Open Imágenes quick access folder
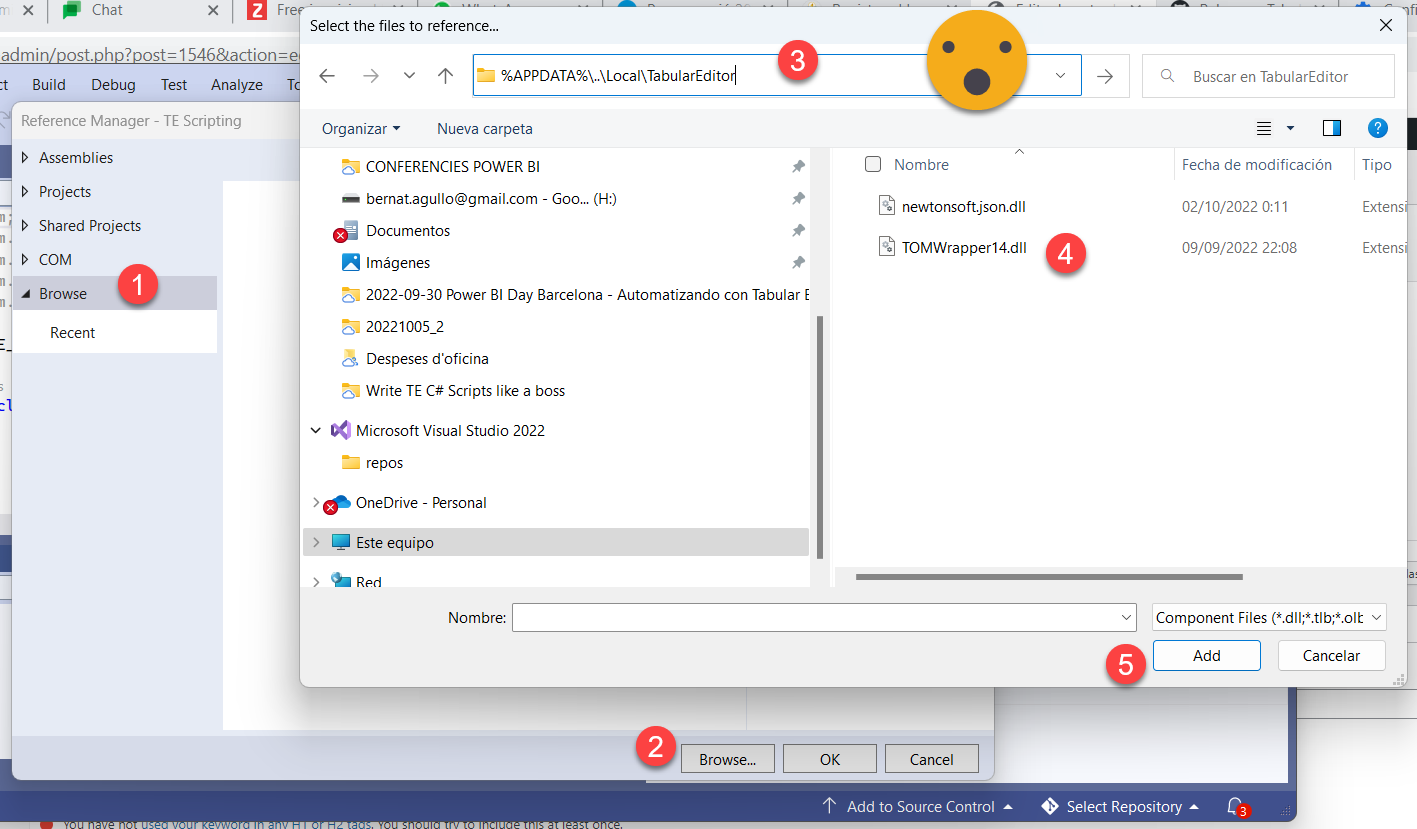 pos(398,263)
